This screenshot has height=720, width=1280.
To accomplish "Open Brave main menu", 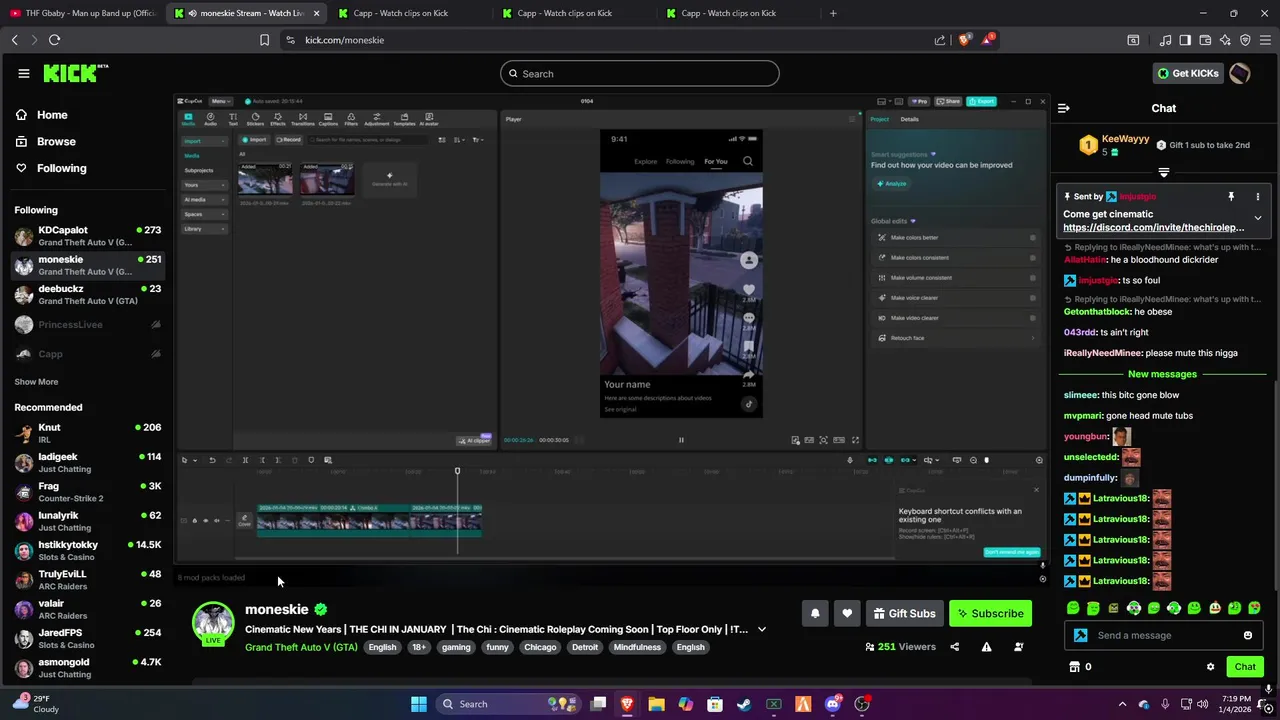I will pyautogui.click(x=1265, y=40).
